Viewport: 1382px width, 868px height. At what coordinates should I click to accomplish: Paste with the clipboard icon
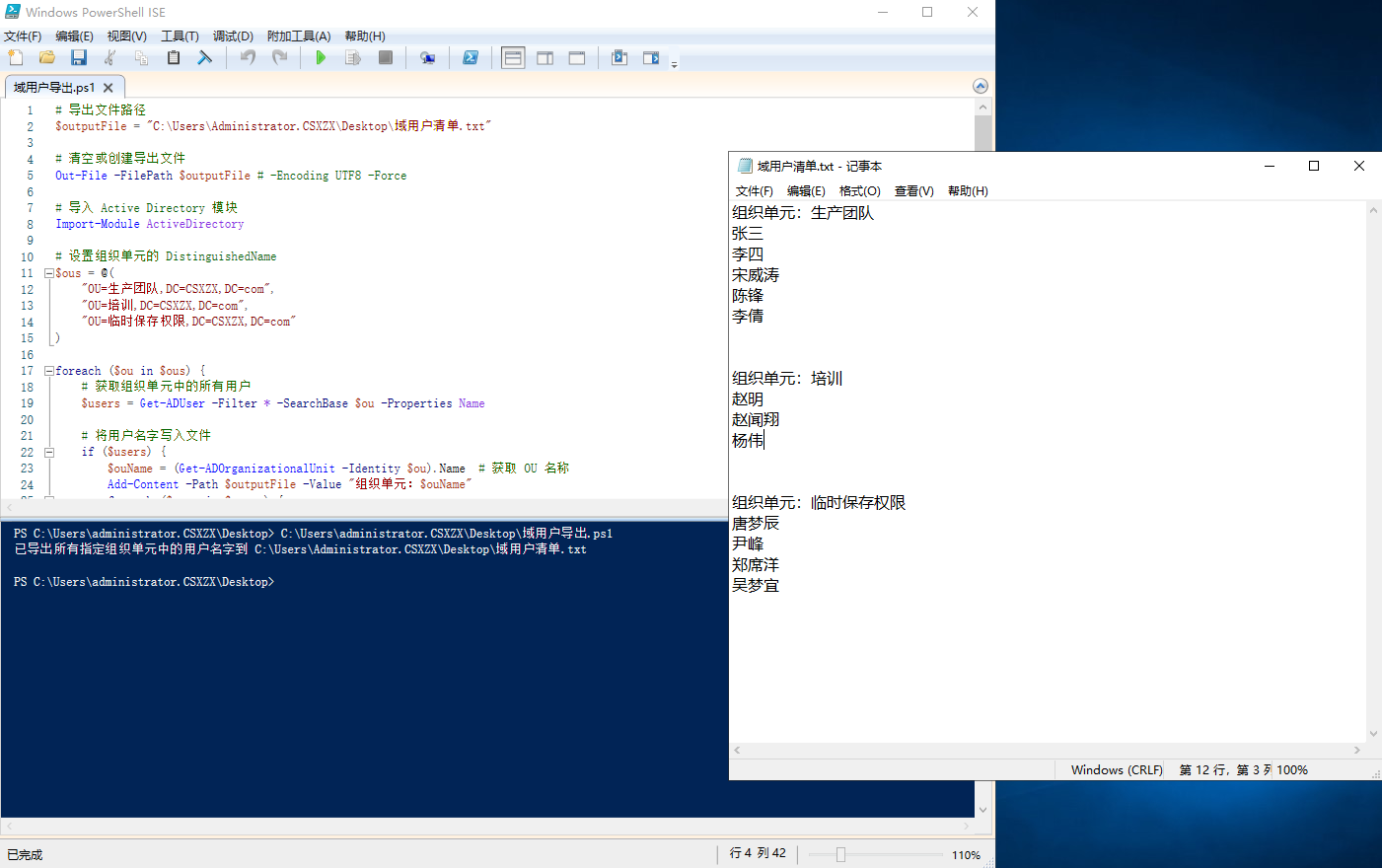174,58
